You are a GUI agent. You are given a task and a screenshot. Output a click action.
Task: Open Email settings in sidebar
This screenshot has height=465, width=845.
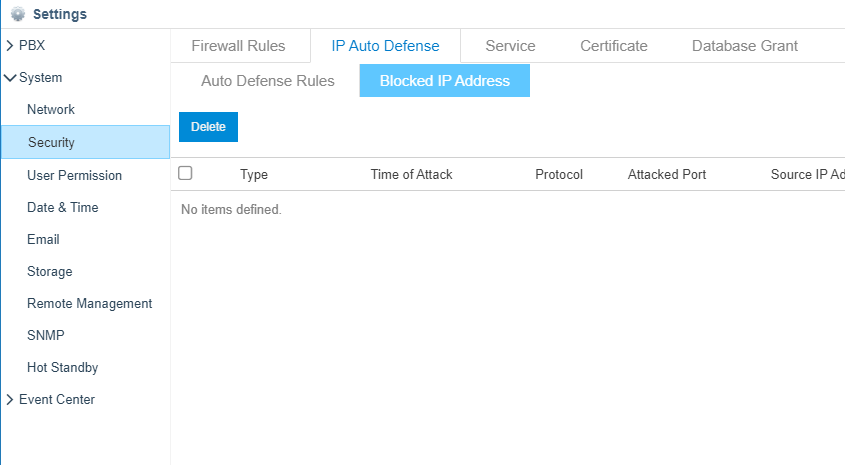(43, 239)
